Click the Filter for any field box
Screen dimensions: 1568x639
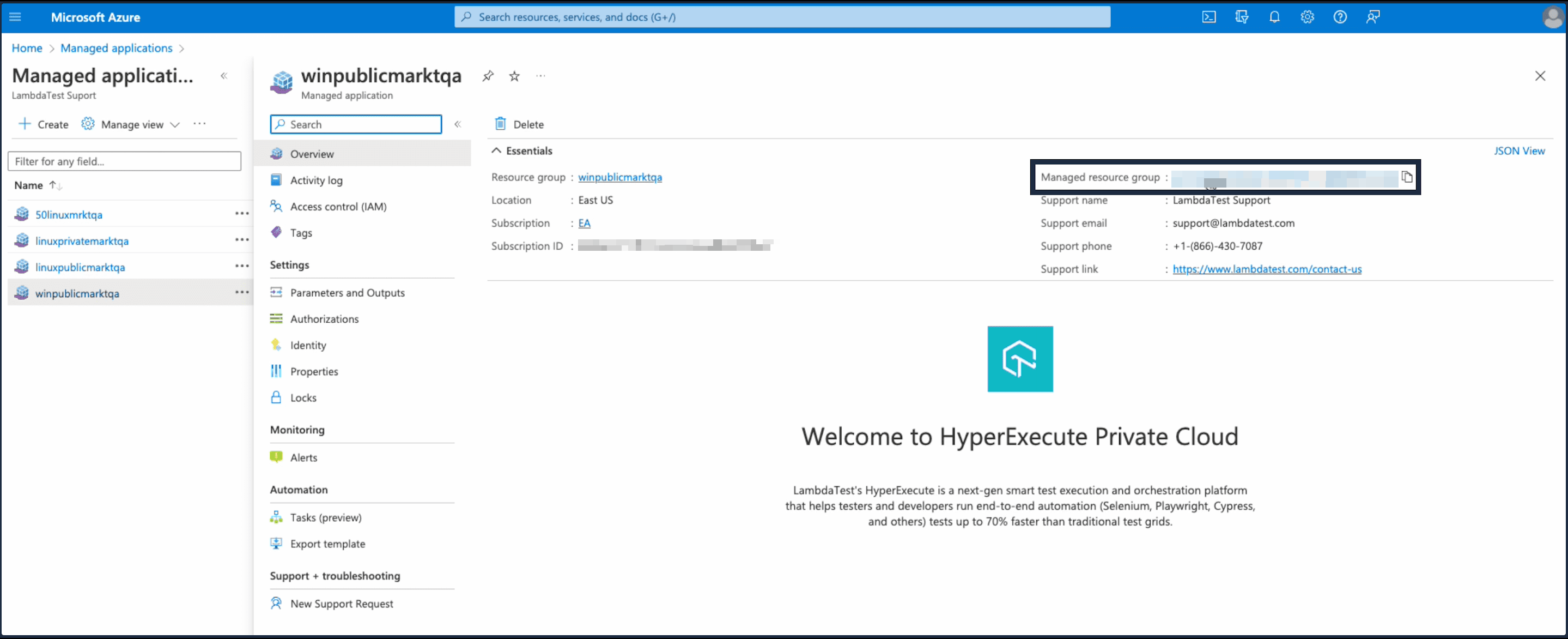pos(124,161)
